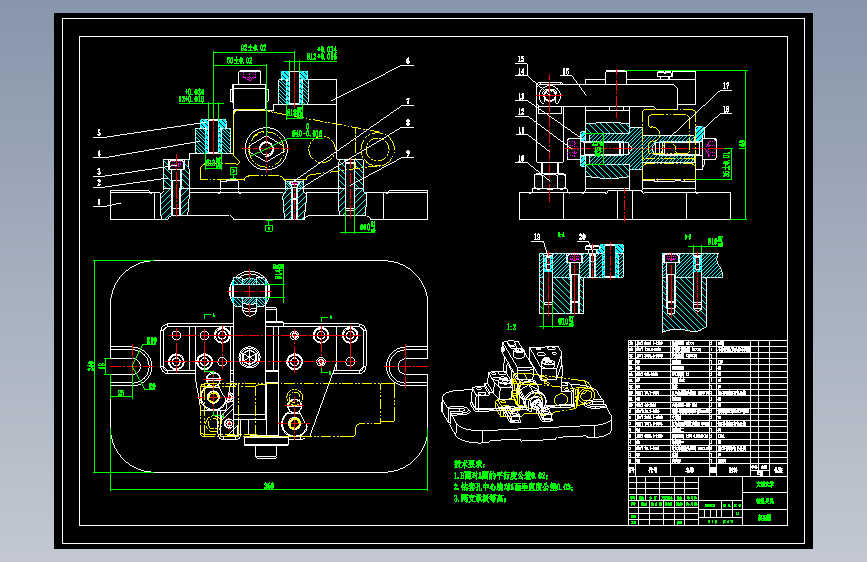Click part balloon label 2
This screenshot has height=562, width=867.
pyautogui.click(x=99, y=183)
